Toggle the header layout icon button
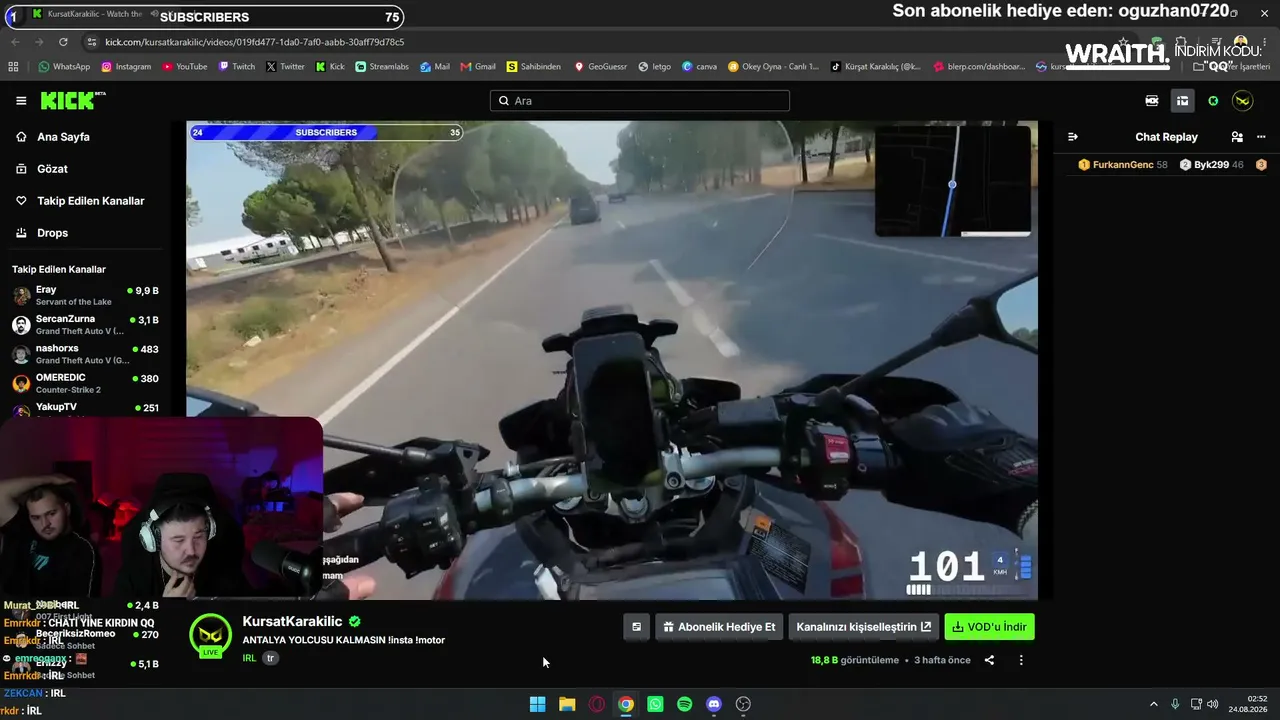The width and height of the screenshot is (1280, 720). tap(1182, 100)
